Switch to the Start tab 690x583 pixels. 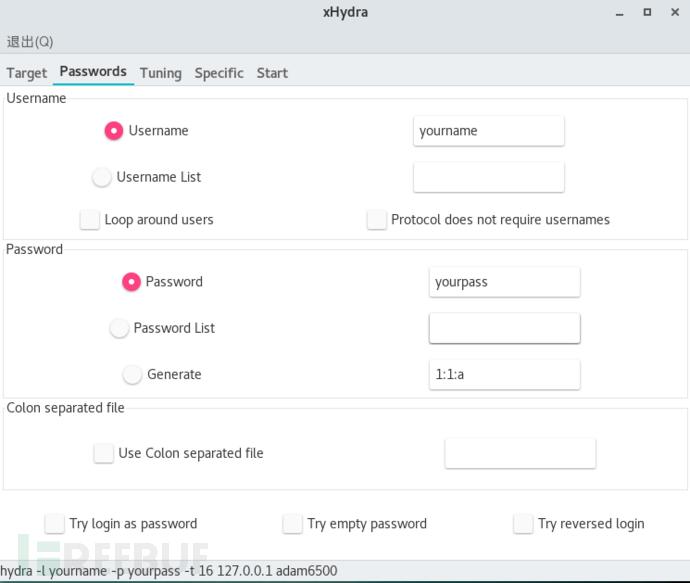click(272, 73)
